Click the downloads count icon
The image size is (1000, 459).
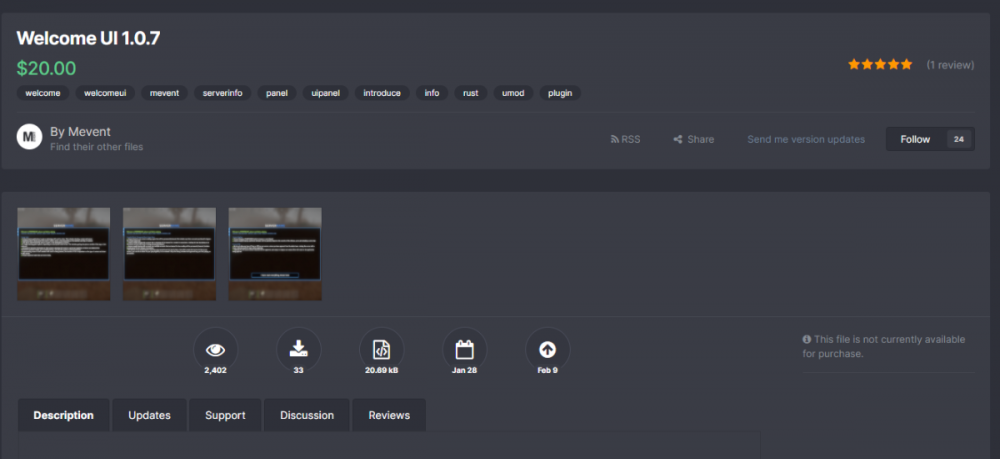click(x=298, y=350)
